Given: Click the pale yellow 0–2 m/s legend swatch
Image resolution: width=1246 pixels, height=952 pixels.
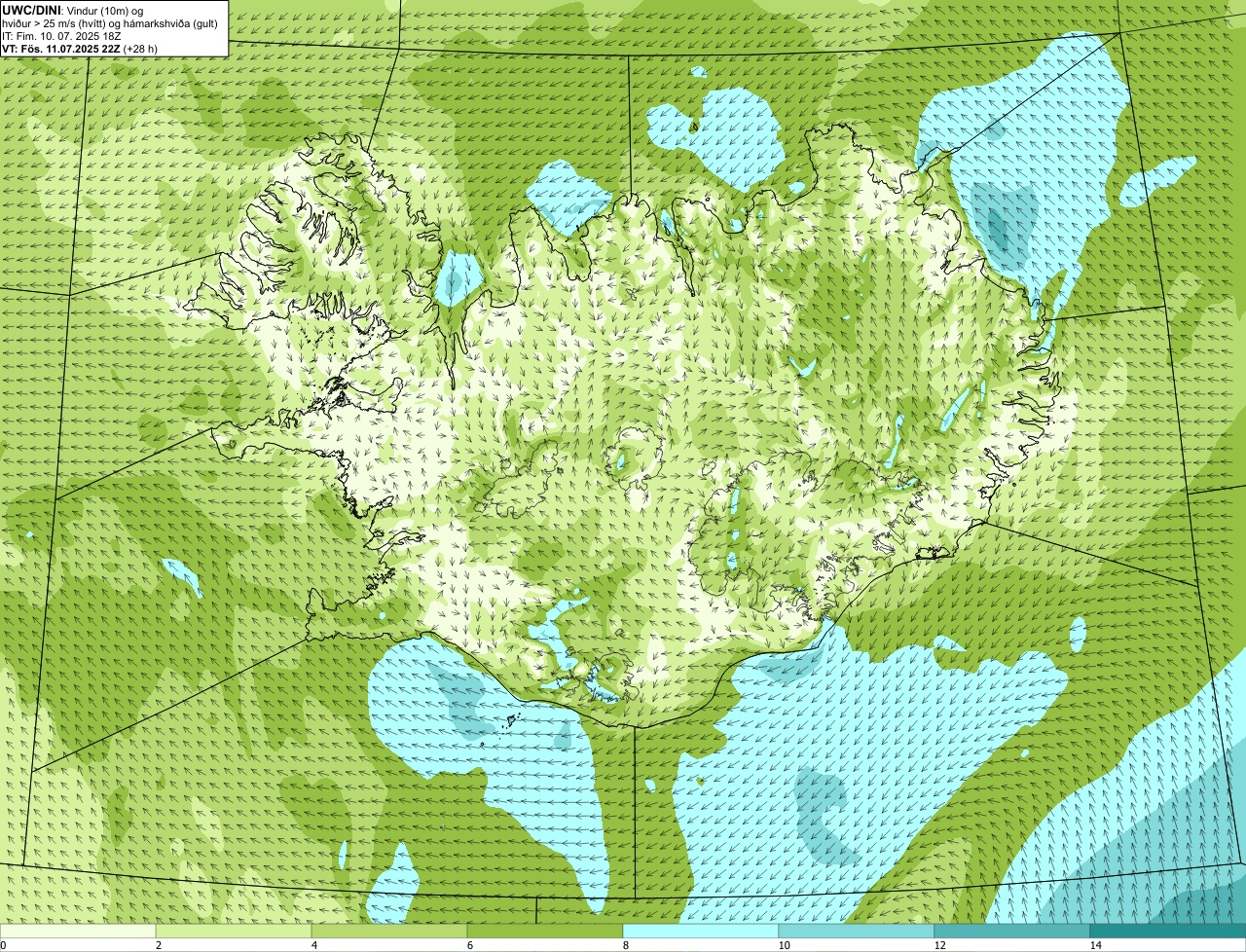Looking at the screenshot, I should [78, 931].
